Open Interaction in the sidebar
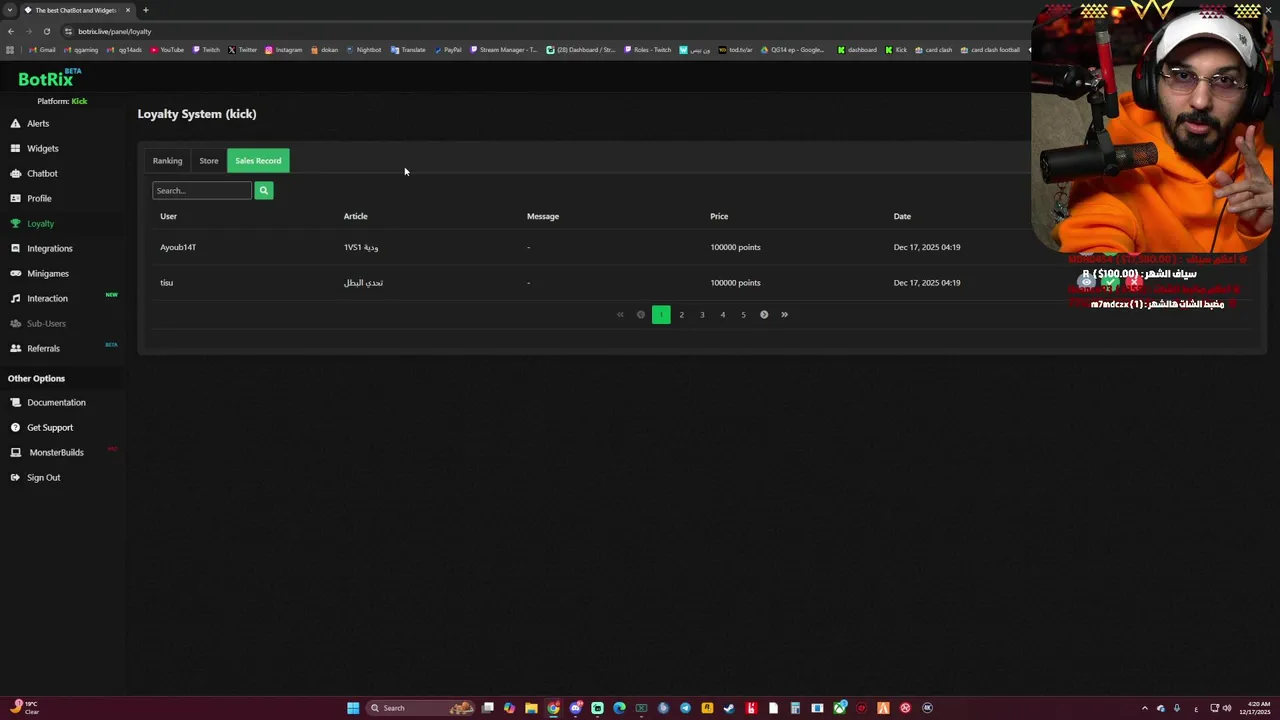 pyautogui.click(x=47, y=298)
